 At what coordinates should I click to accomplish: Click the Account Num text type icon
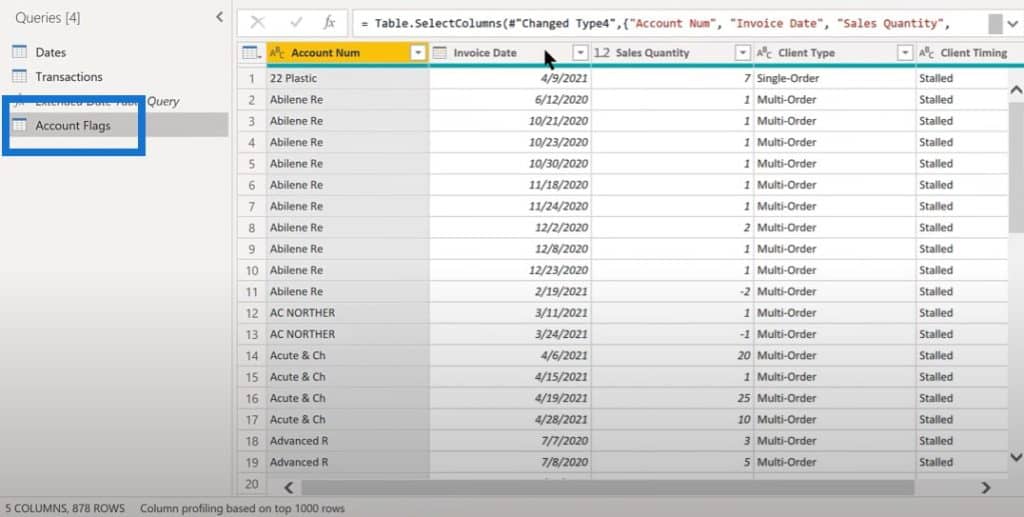[277, 53]
